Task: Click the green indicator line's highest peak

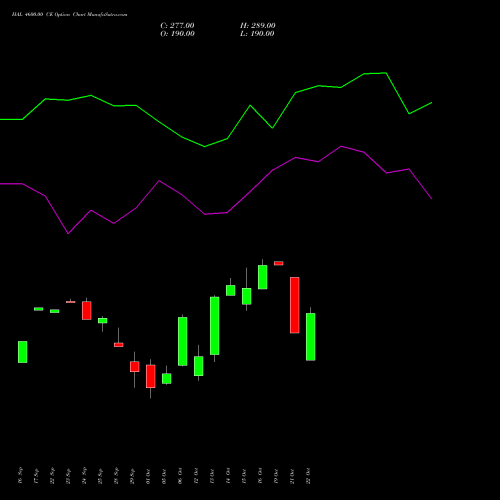Action: (x=386, y=73)
